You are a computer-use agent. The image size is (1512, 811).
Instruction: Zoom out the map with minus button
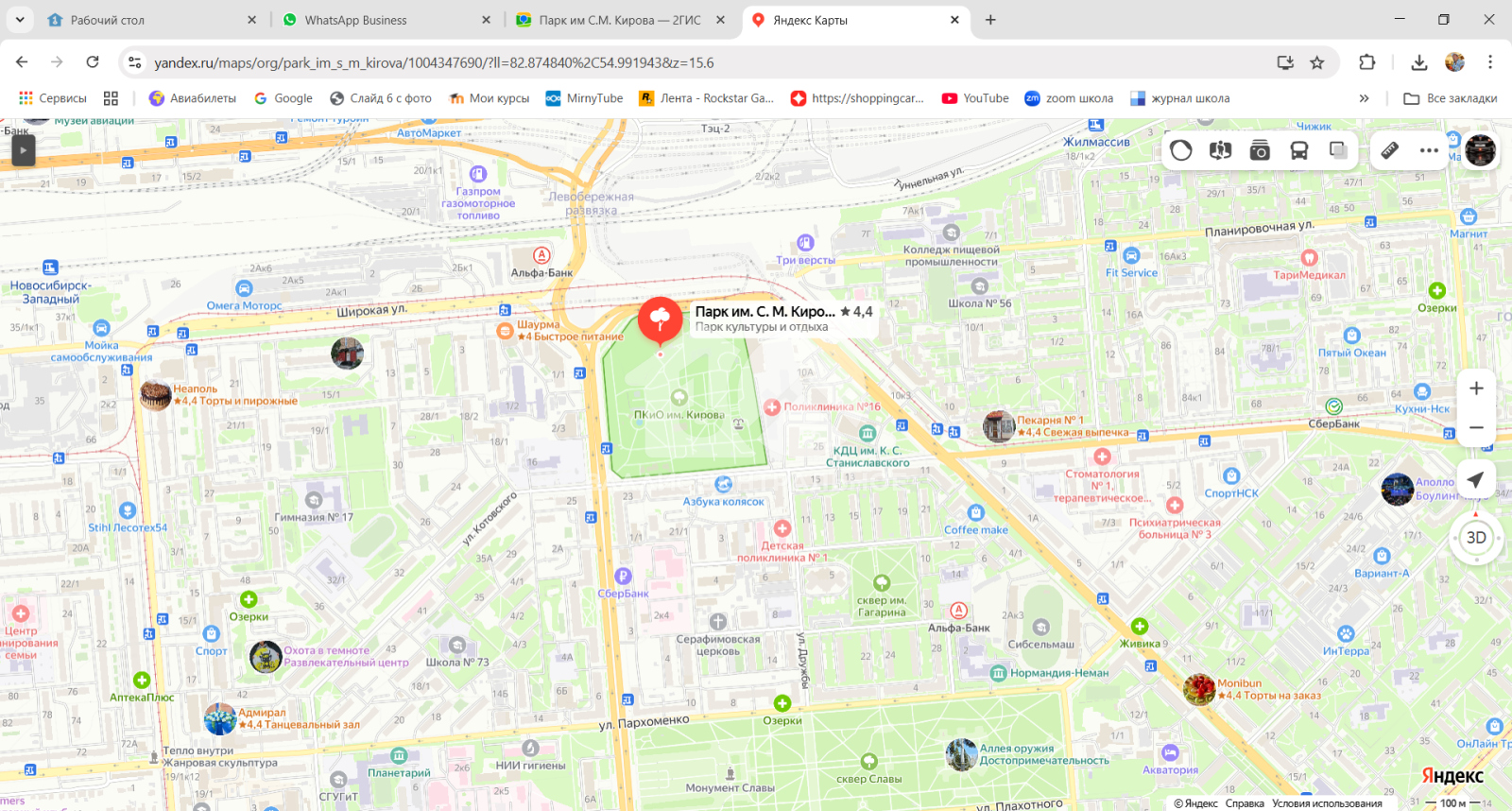(1476, 428)
